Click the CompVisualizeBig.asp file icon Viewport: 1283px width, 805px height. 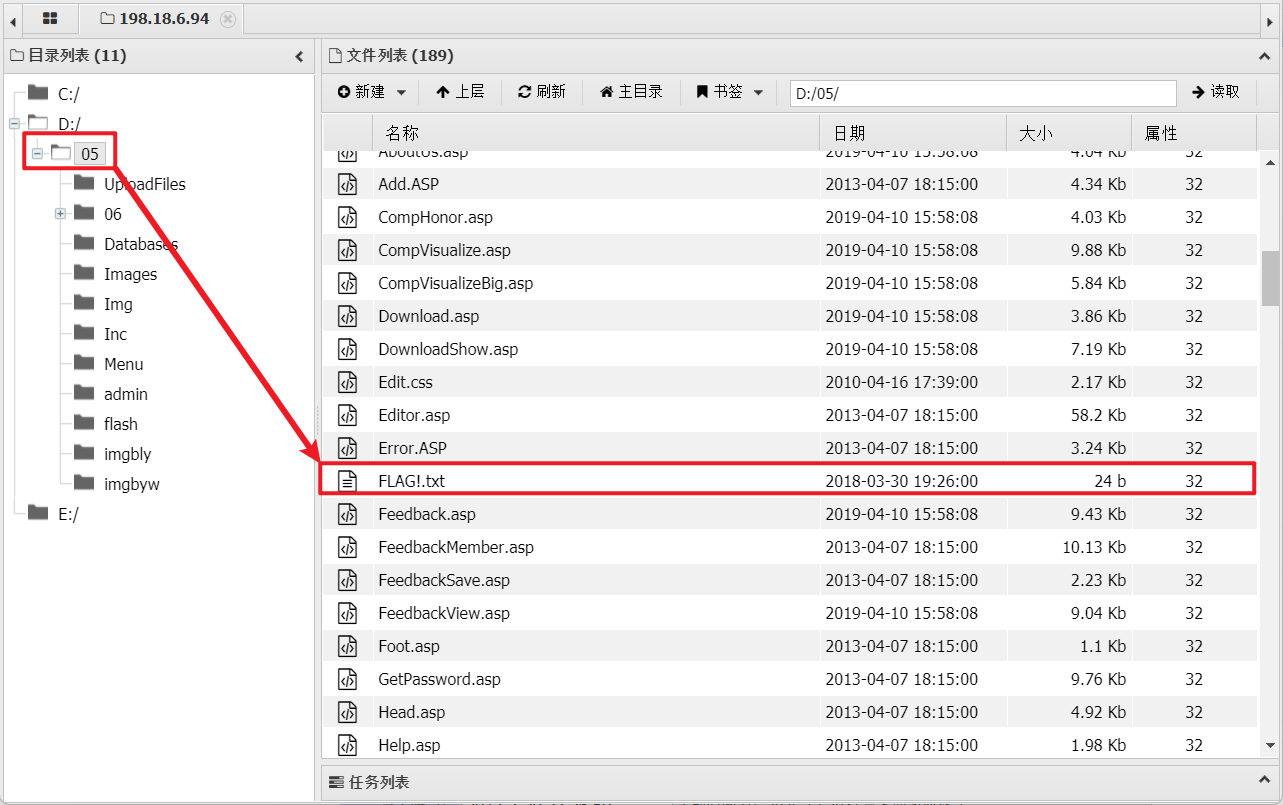[x=347, y=283]
